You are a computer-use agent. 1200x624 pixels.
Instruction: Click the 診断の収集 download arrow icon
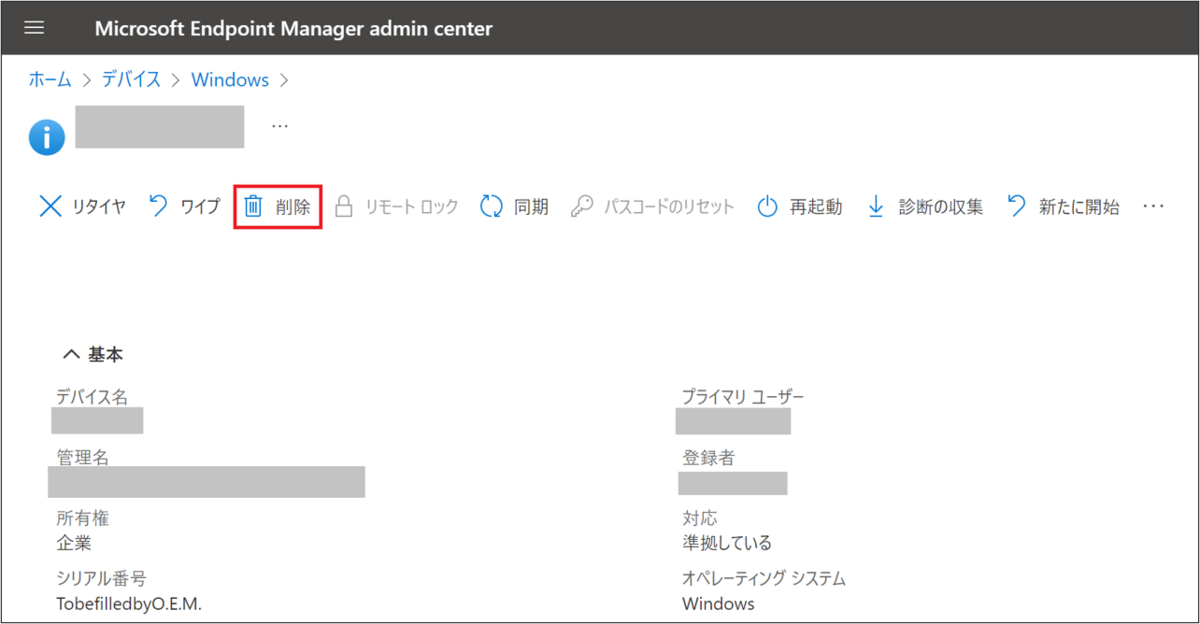[x=876, y=207]
